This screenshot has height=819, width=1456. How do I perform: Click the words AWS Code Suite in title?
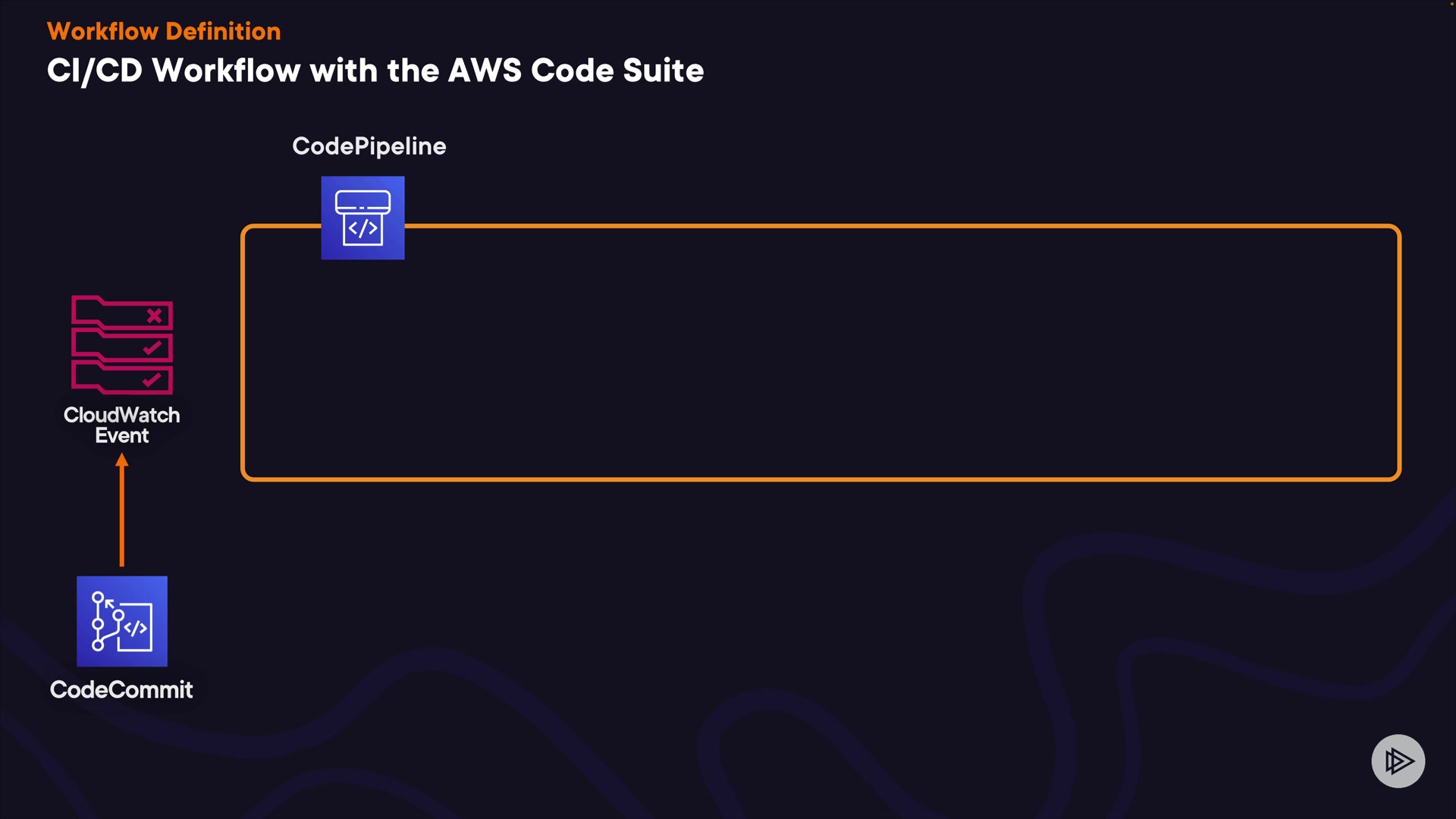click(576, 71)
